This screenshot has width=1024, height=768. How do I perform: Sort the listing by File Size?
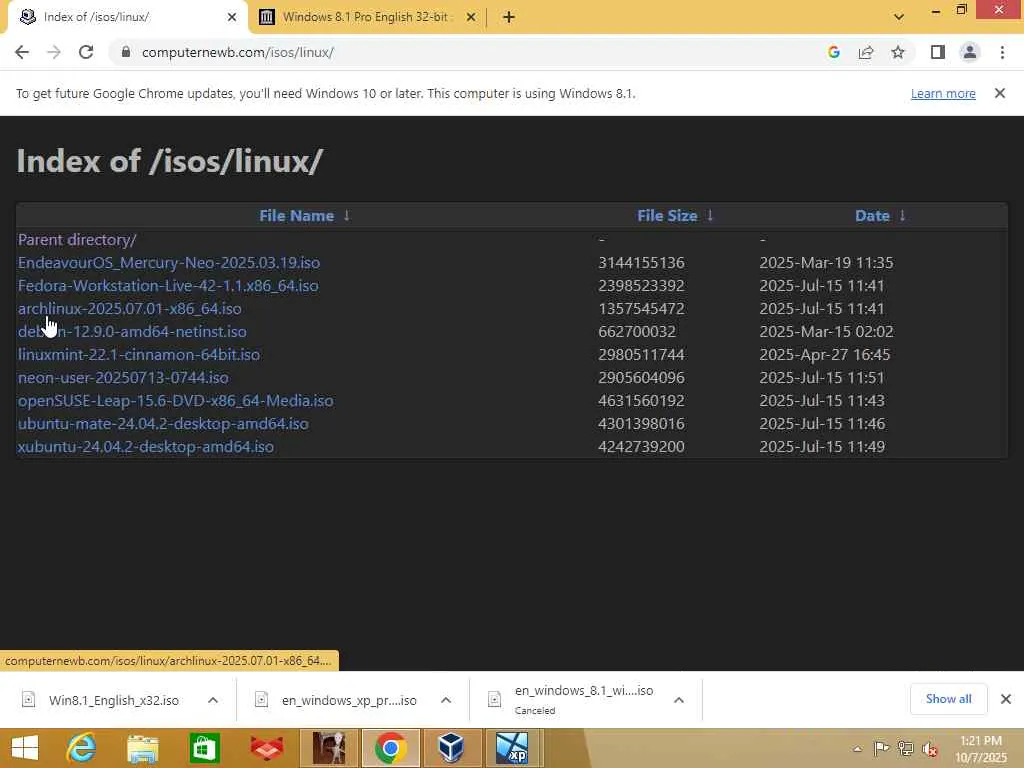pyautogui.click(x=667, y=216)
